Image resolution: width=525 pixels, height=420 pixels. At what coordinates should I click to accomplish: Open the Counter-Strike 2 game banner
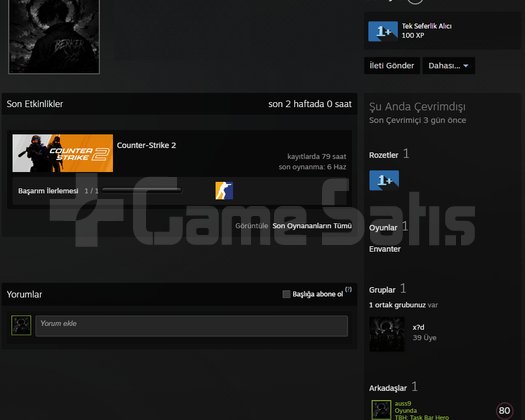click(63, 153)
